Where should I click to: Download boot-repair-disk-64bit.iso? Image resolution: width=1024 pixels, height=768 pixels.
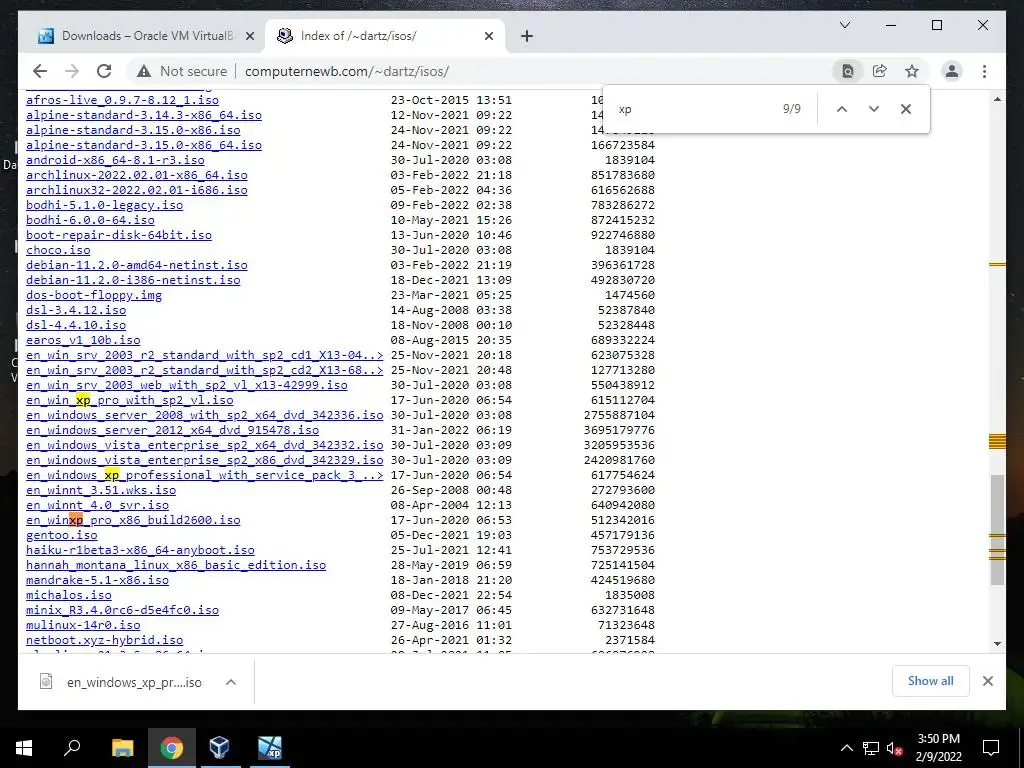click(x=119, y=235)
